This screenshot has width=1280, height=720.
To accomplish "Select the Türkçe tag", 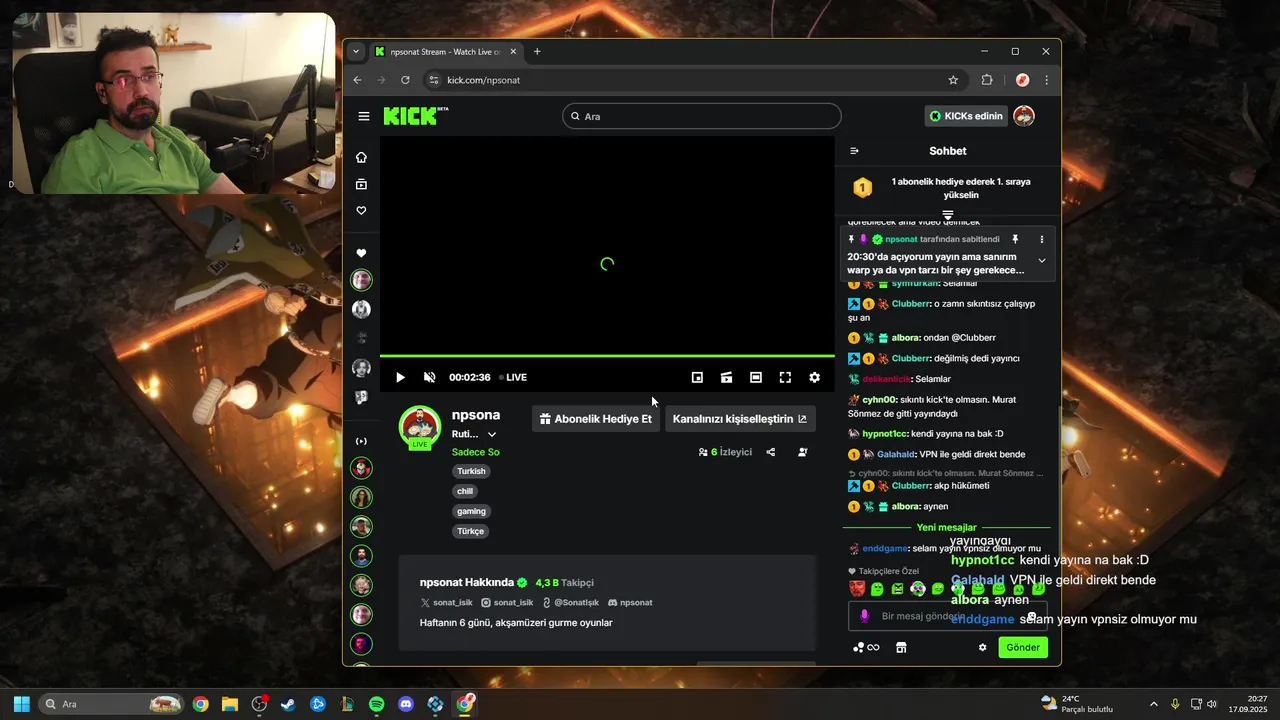I will coord(470,531).
